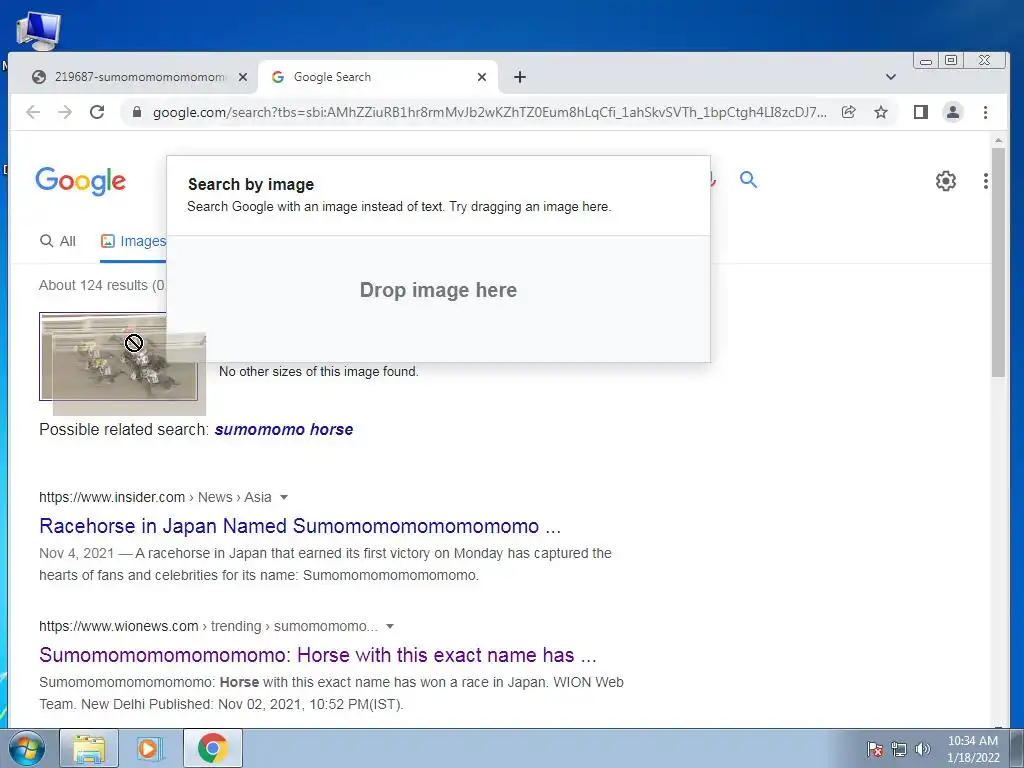Switch to the All results tab
Image resolution: width=1024 pixels, height=768 pixels.
click(58, 241)
